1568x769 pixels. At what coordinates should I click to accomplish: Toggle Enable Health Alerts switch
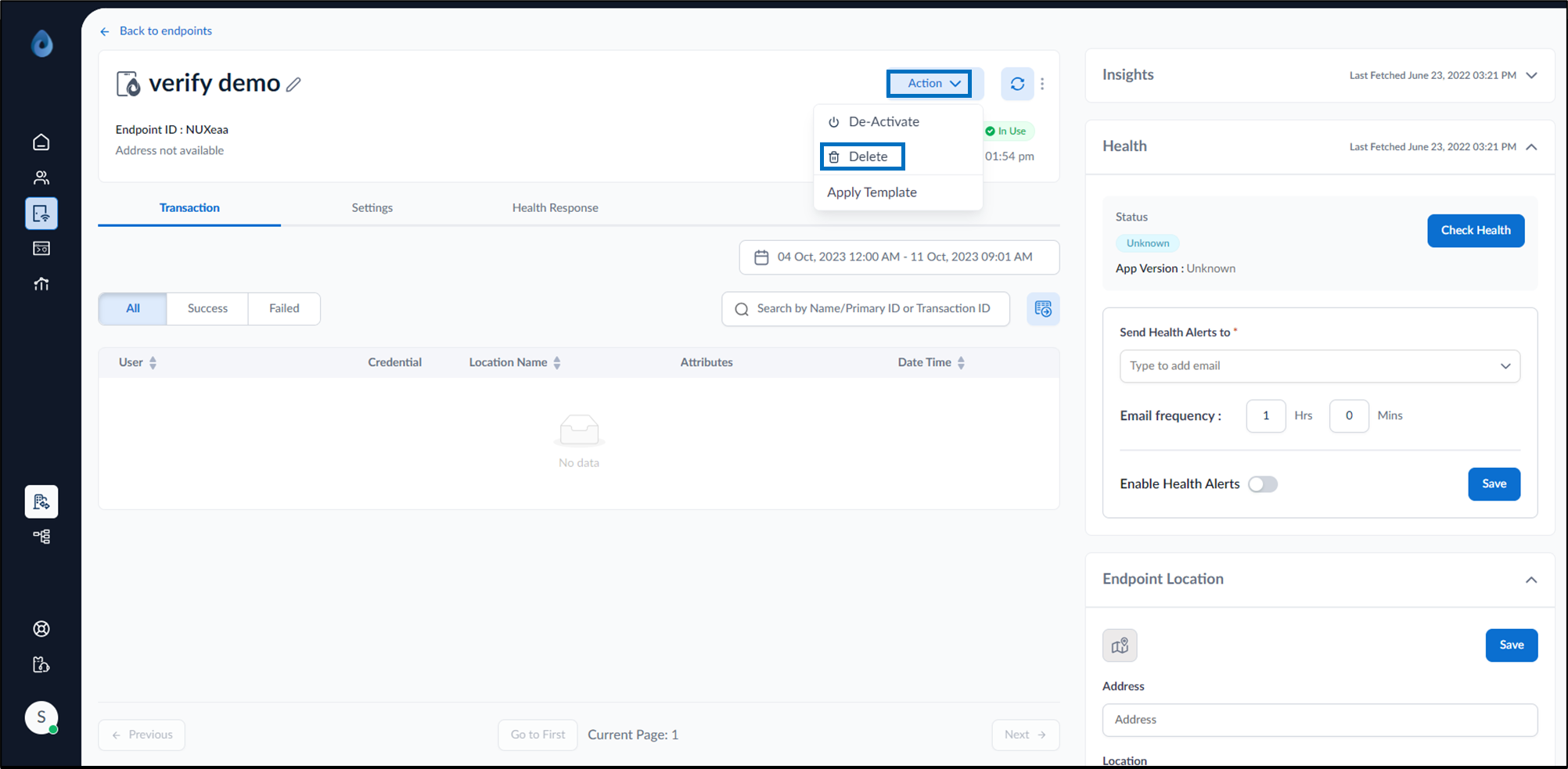click(1263, 484)
